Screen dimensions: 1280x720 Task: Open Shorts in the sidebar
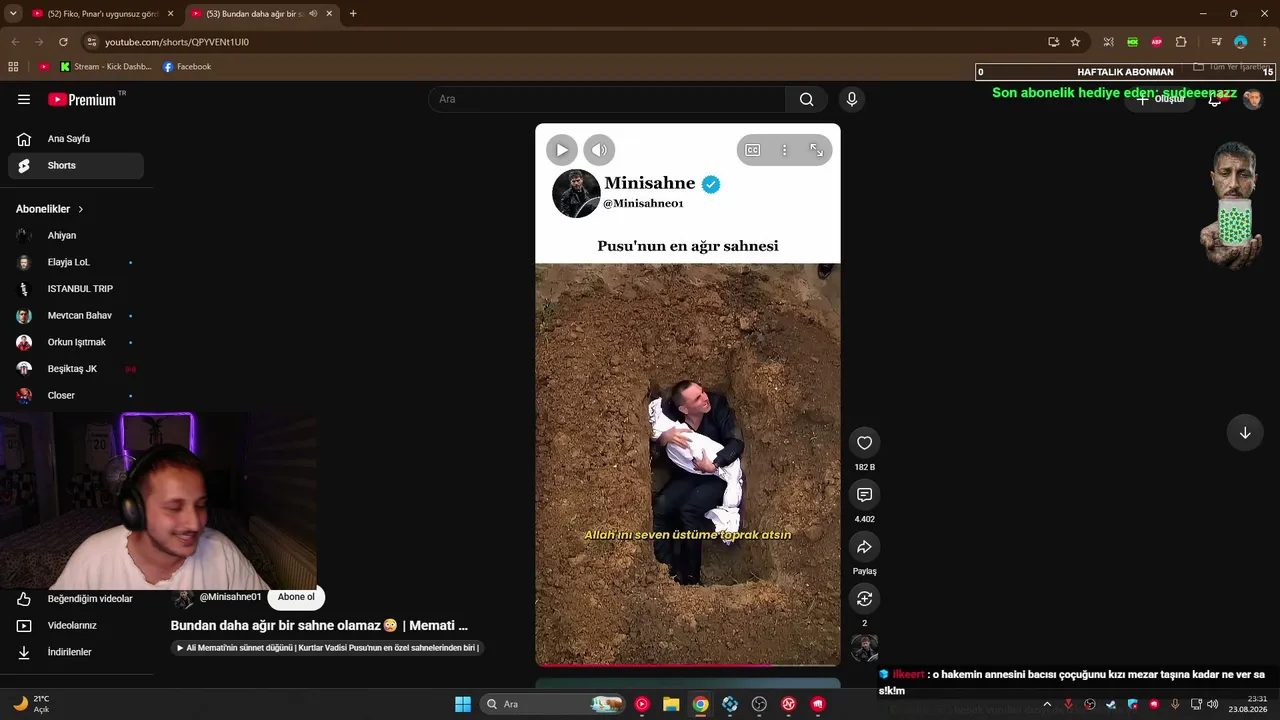[x=76, y=166]
